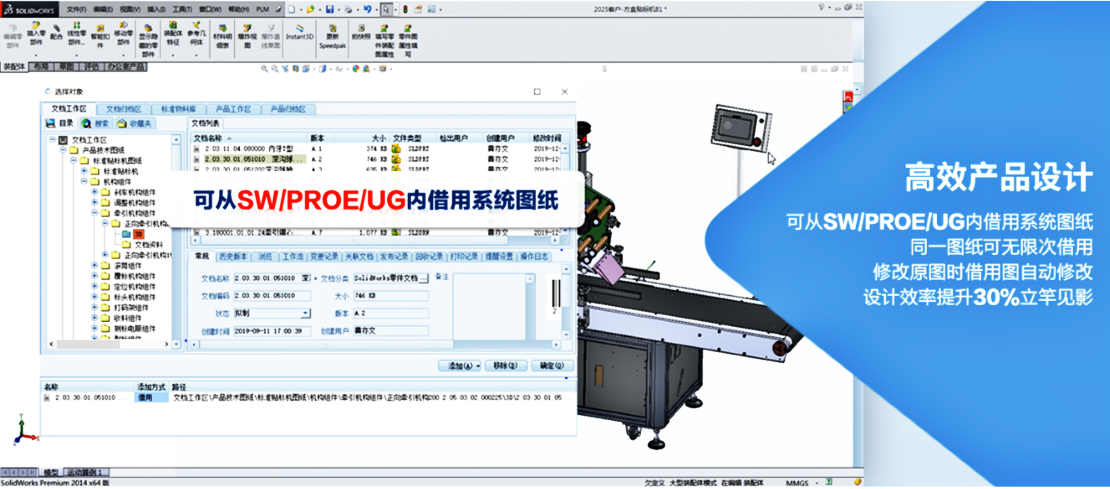Switch to 工作流 tab

coord(293,256)
